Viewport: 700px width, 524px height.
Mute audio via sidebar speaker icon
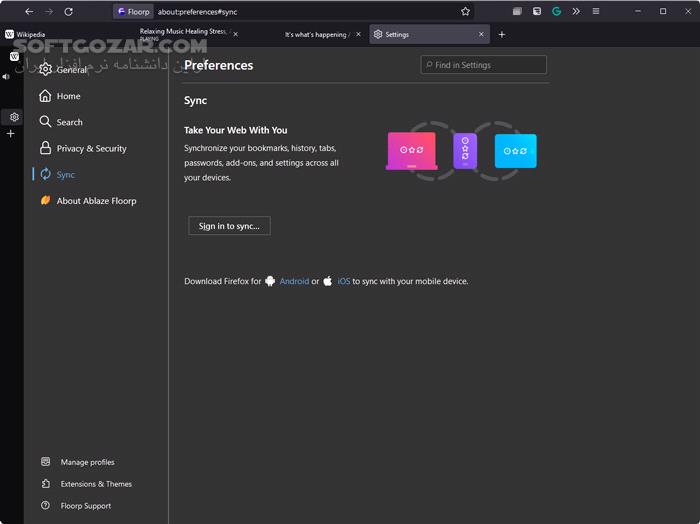6,77
